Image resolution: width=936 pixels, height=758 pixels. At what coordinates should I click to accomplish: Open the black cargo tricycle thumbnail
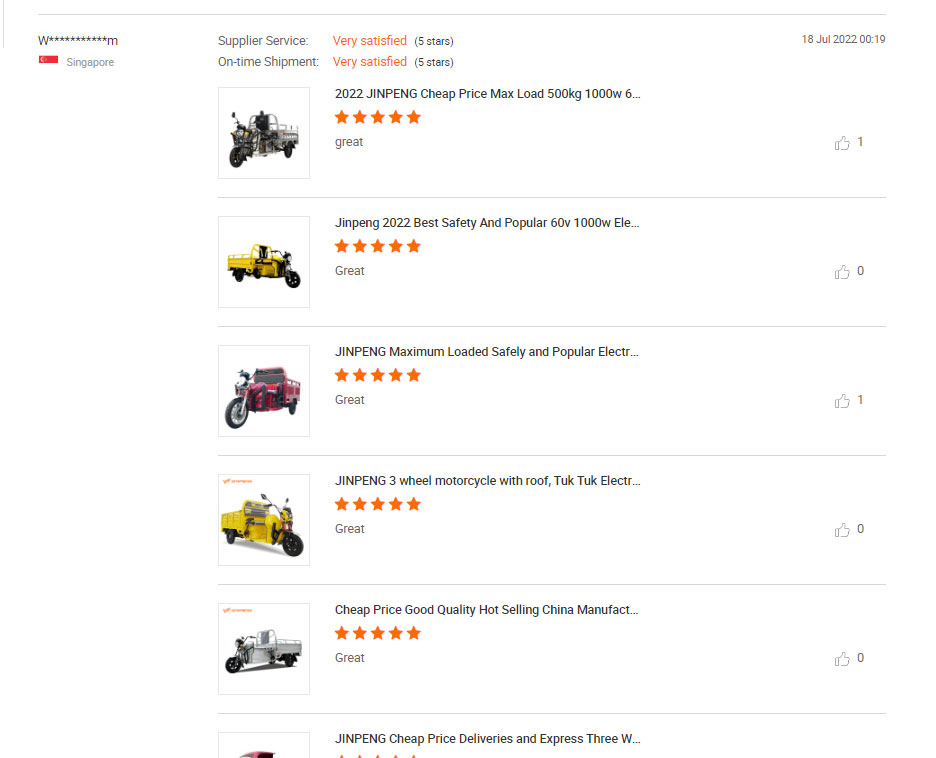point(264,133)
